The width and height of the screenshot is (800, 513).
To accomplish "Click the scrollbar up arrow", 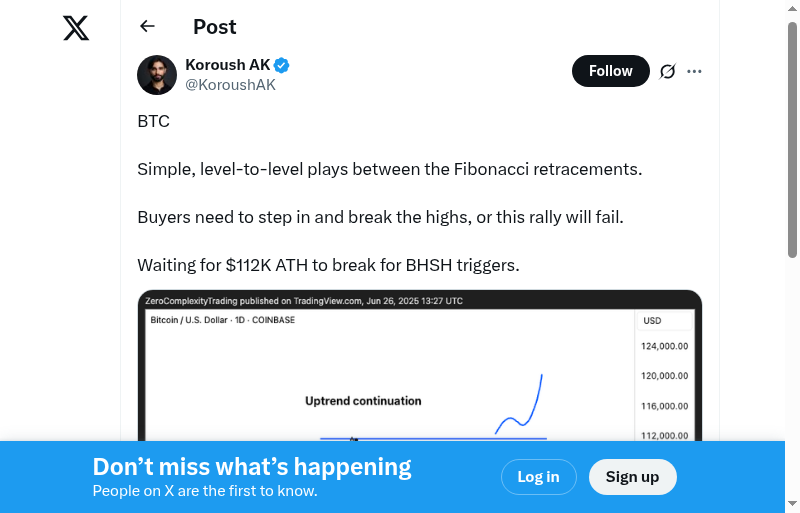I will (x=792, y=10).
